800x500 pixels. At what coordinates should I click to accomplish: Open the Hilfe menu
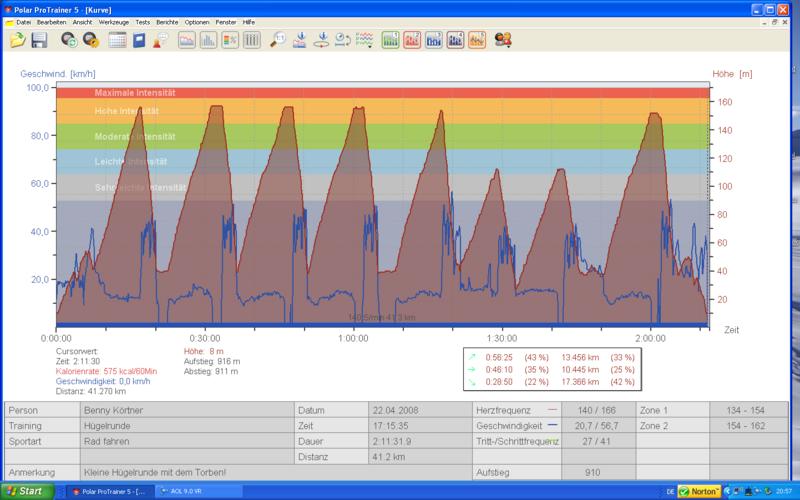click(x=249, y=22)
